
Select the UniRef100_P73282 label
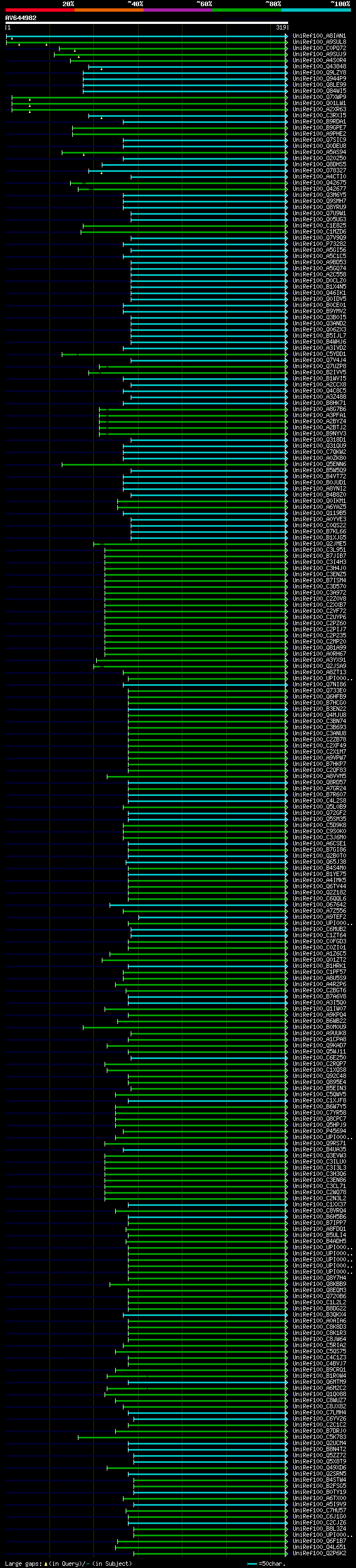tap(319, 244)
